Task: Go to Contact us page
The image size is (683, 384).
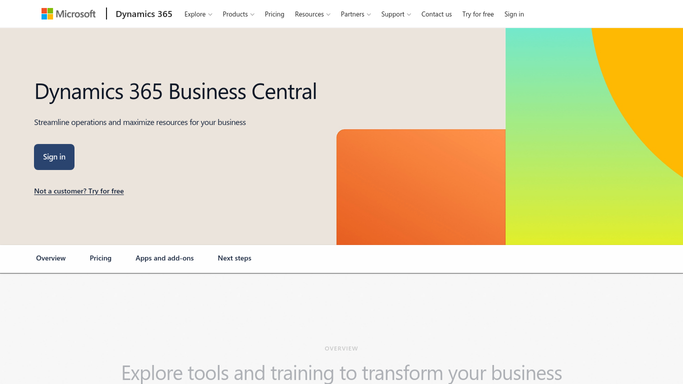Action: click(x=436, y=14)
